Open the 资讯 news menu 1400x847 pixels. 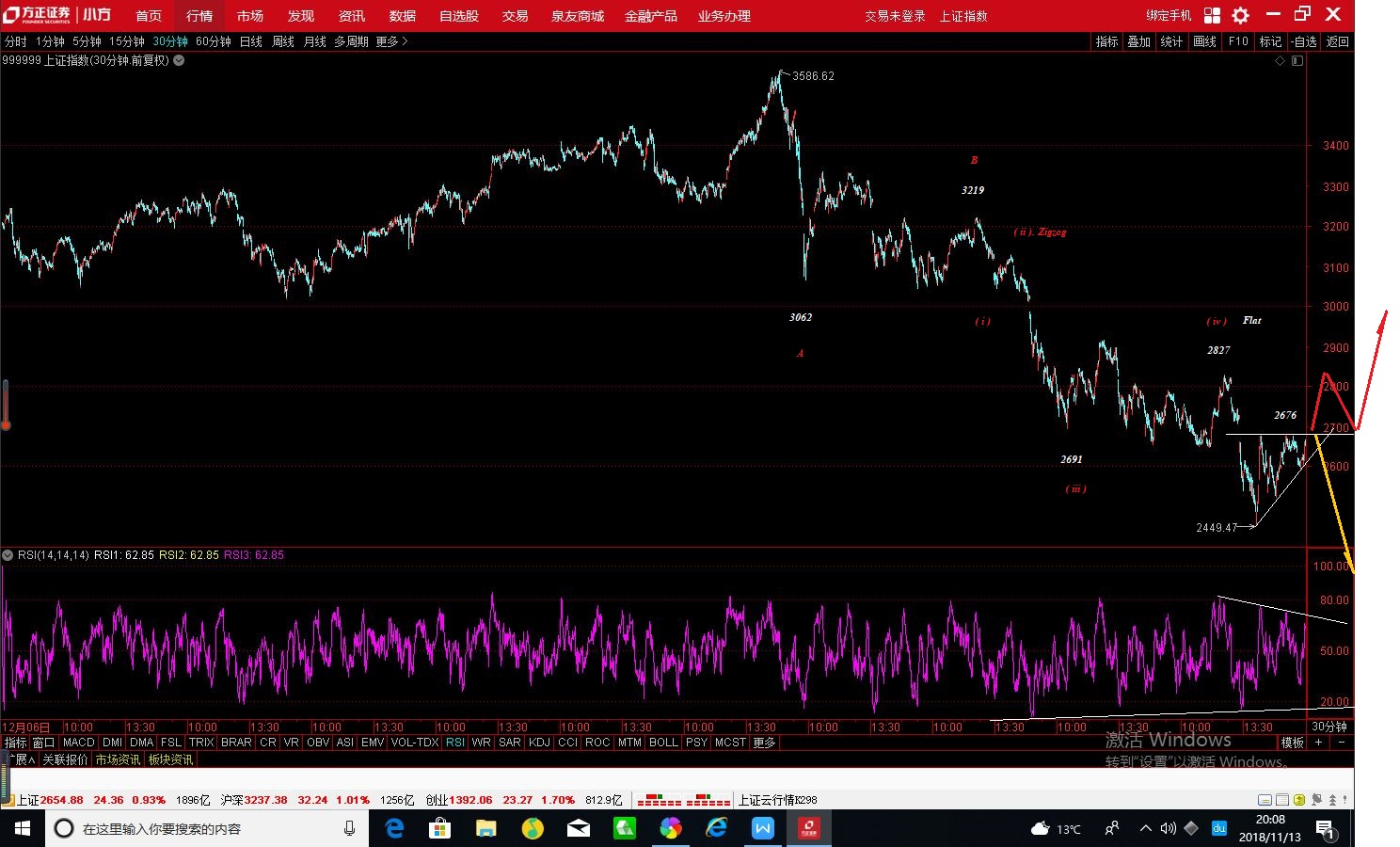click(x=352, y=16)
